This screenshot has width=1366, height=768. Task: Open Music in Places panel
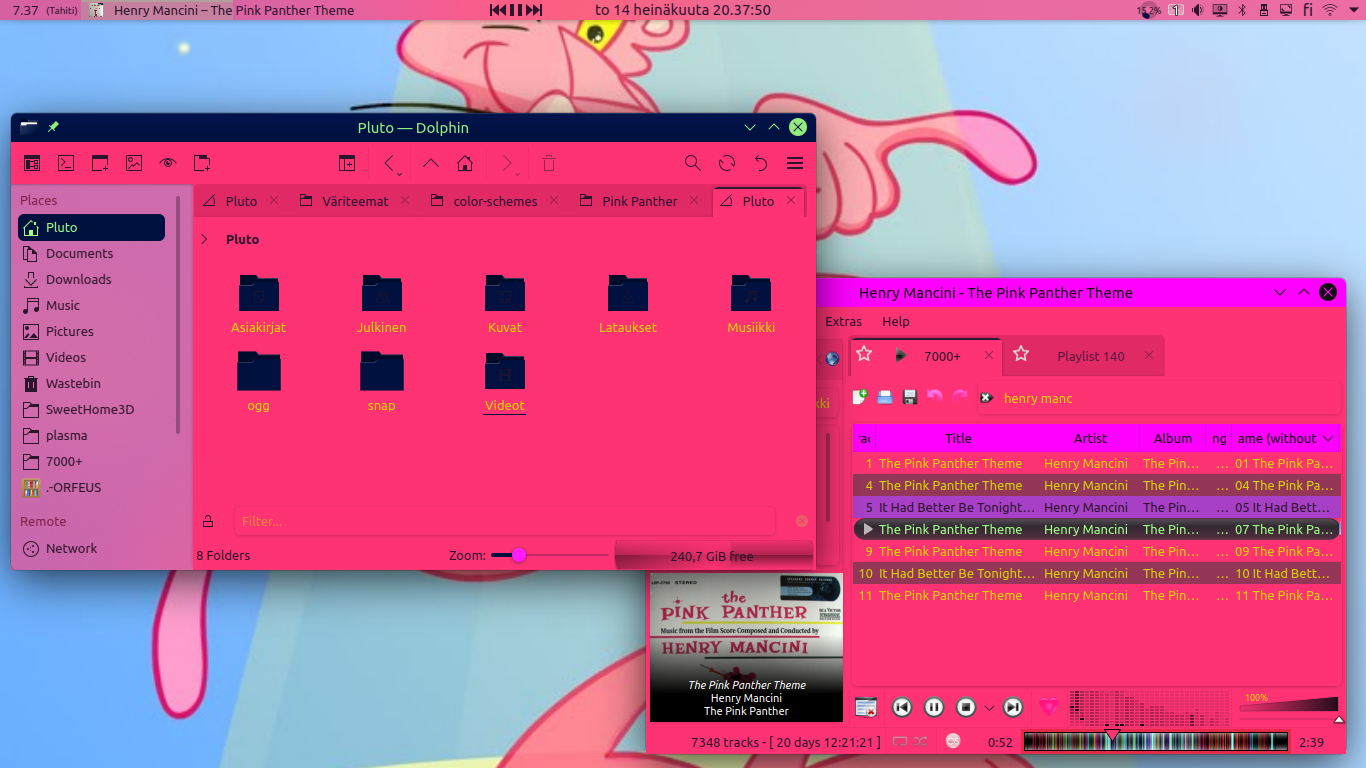(91, 305)
